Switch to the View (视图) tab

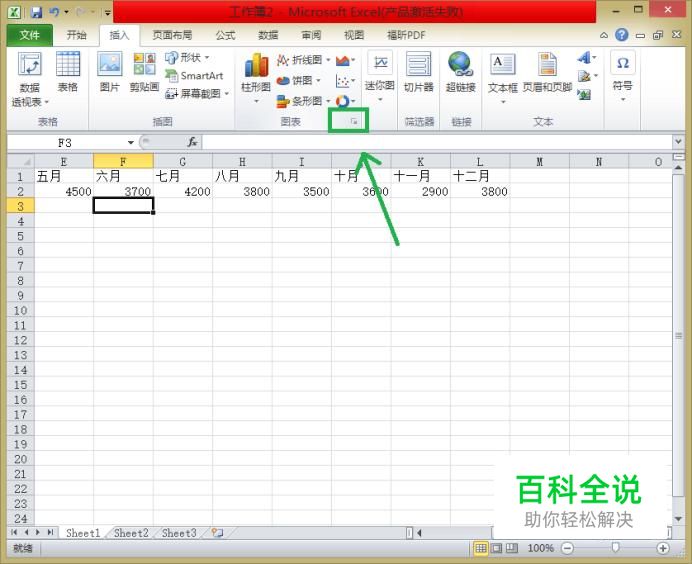tap(354, 35)
